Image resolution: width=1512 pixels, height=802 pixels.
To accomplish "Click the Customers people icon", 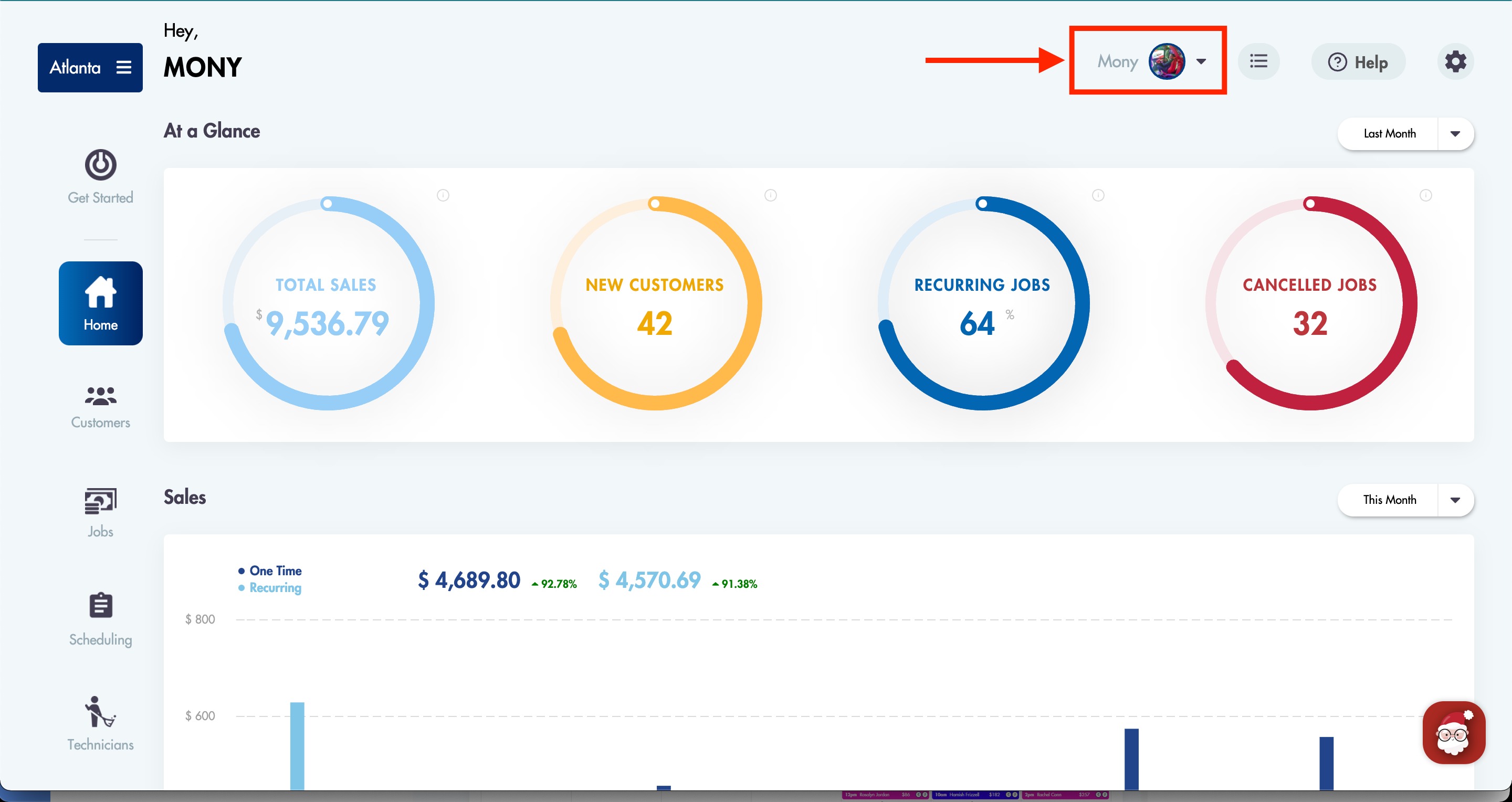I will point(100,397).
